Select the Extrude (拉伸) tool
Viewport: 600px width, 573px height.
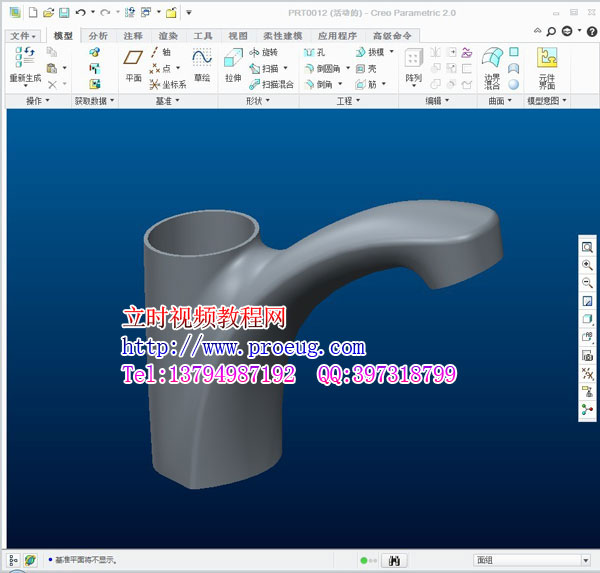click(233, 65)
